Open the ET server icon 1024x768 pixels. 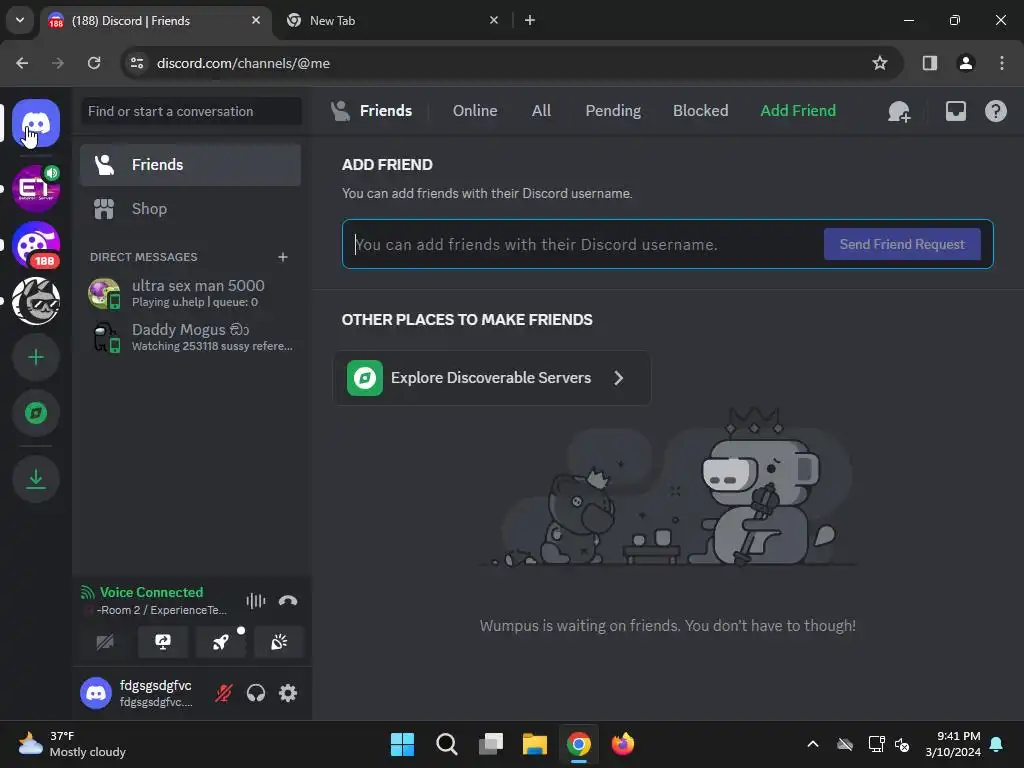tap(36, 189)
